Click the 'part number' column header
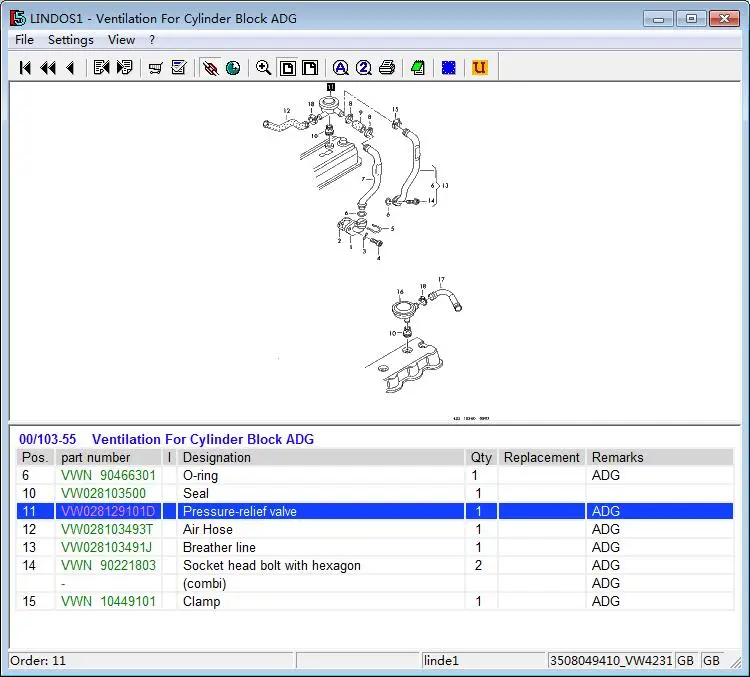The height and width of the screenshot is (677, 750). tap(108, 457)
